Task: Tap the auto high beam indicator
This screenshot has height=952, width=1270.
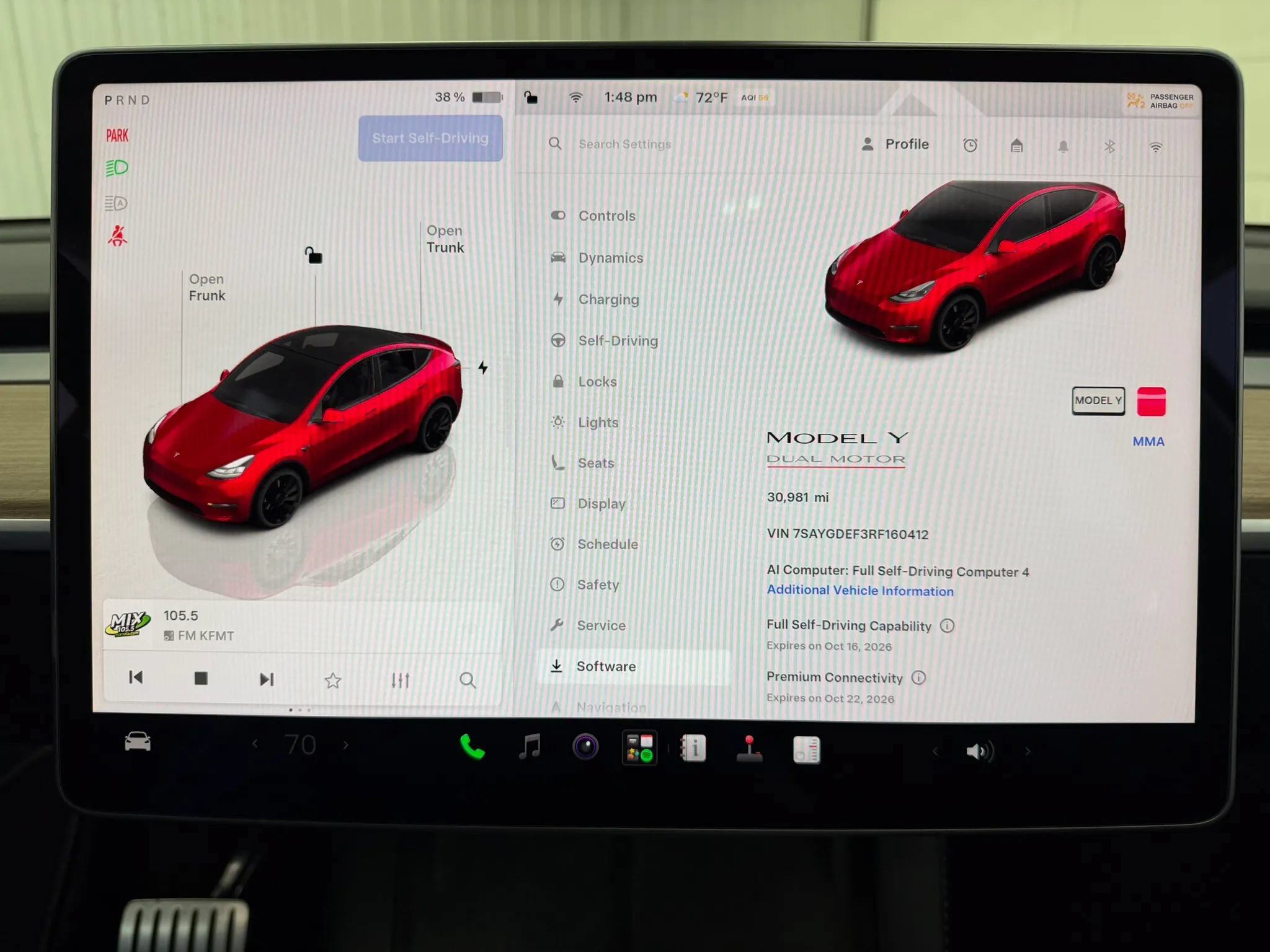Action: point(116,203)
